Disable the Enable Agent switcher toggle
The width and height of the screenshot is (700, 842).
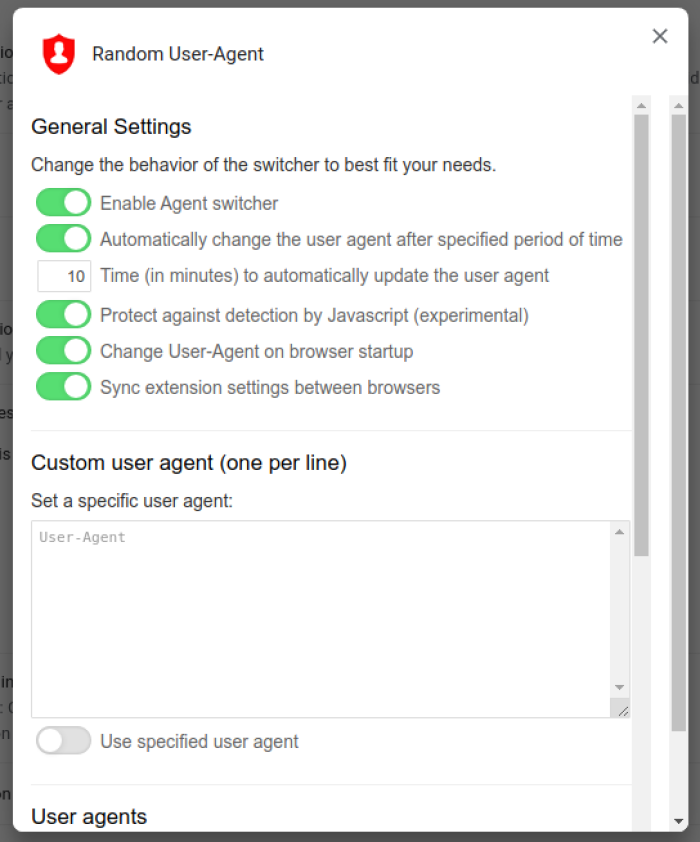click(63, 201)
